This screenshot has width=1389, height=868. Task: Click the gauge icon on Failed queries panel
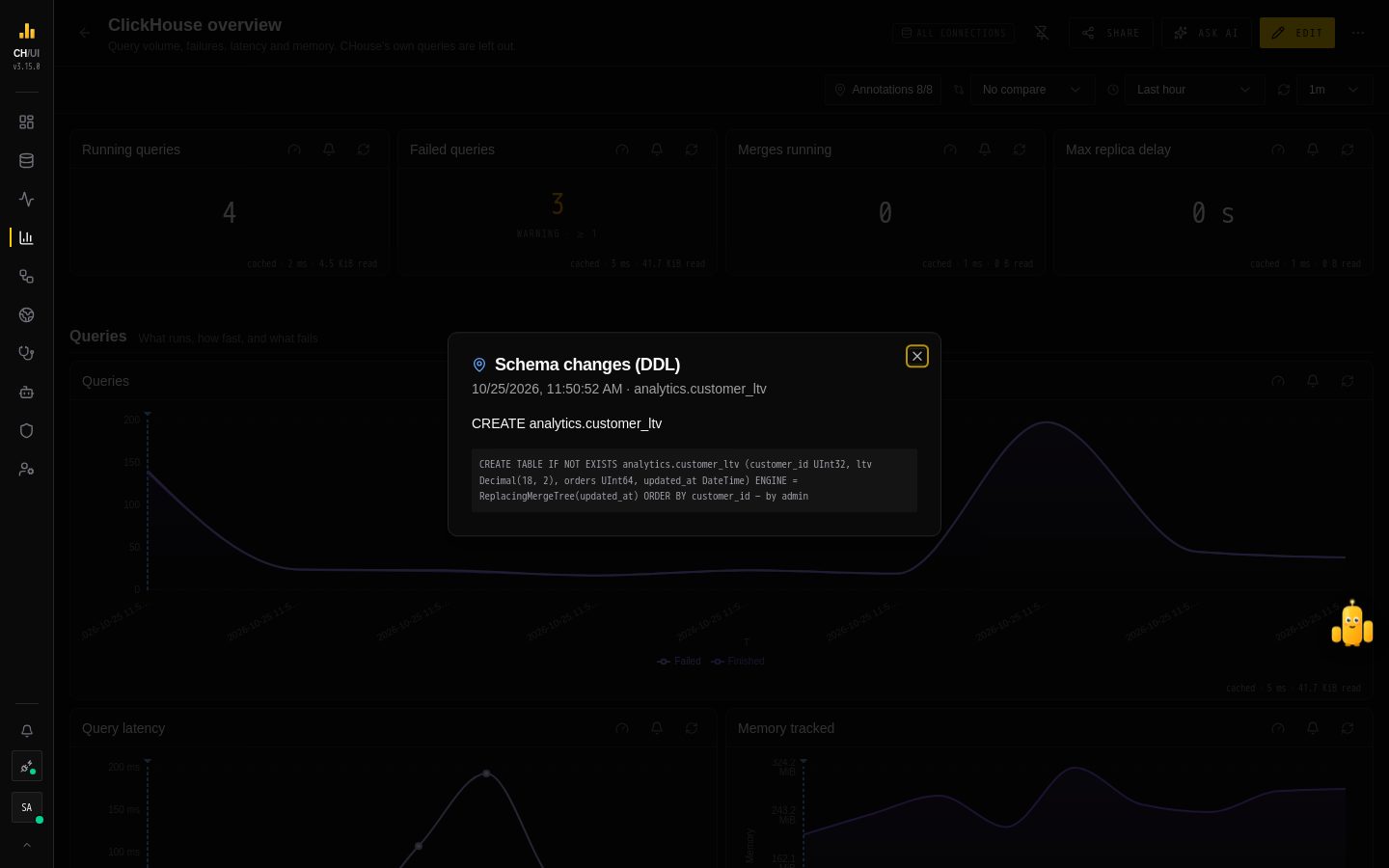(x=622, y=149)
